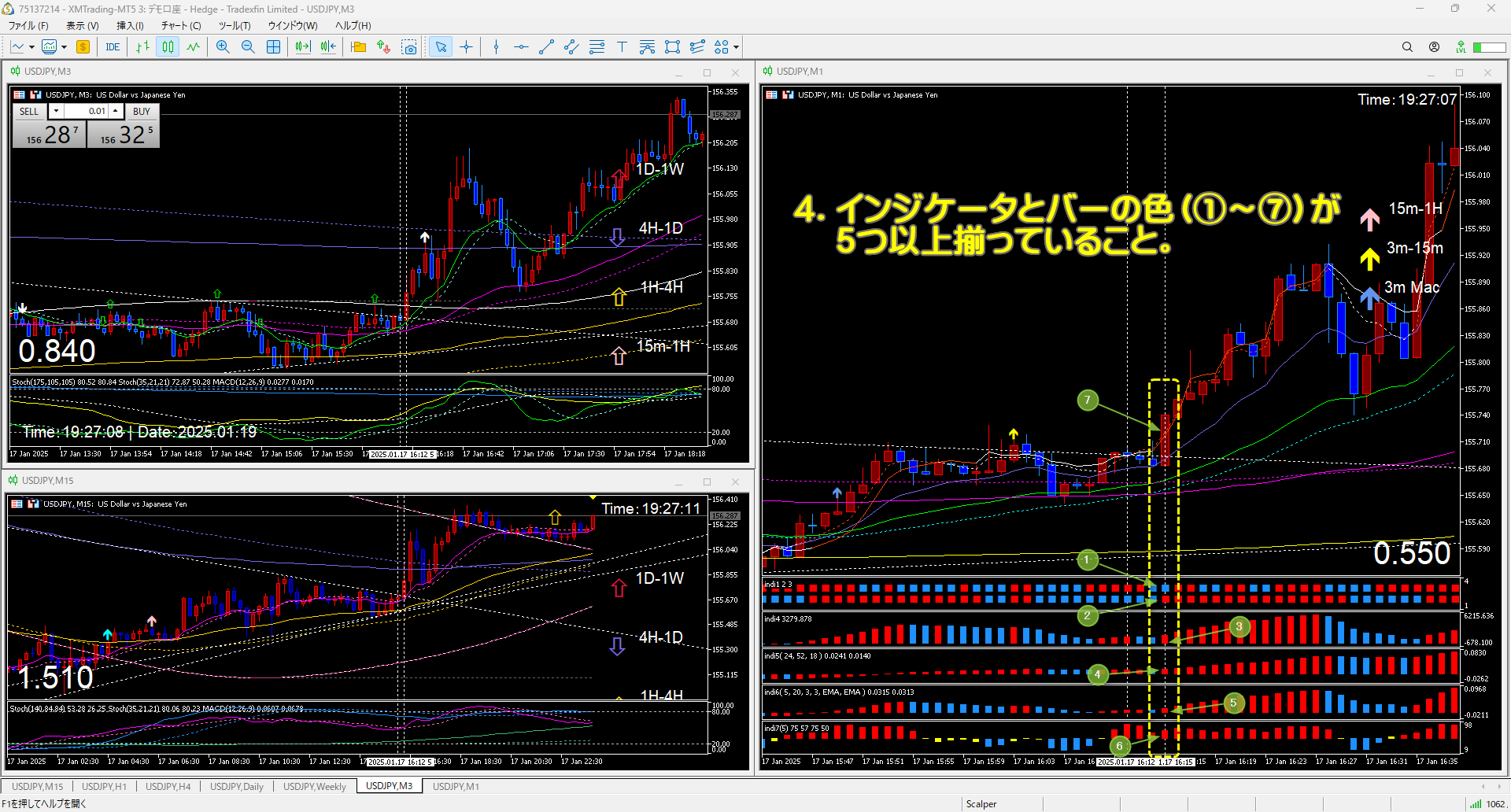
Task: Switch chart to bar chart mode
Action: (x=142, y=47)
